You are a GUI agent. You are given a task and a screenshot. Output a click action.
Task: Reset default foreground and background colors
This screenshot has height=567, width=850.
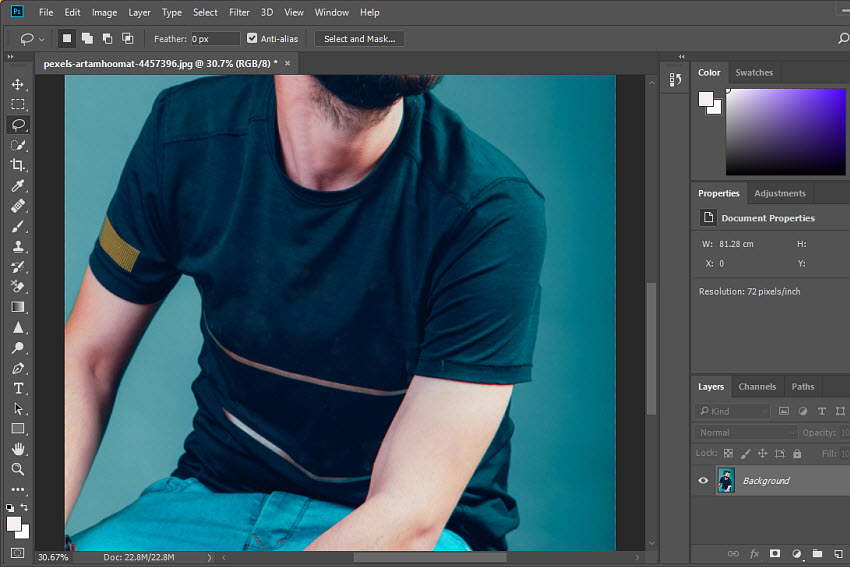(x=10, y=508)
